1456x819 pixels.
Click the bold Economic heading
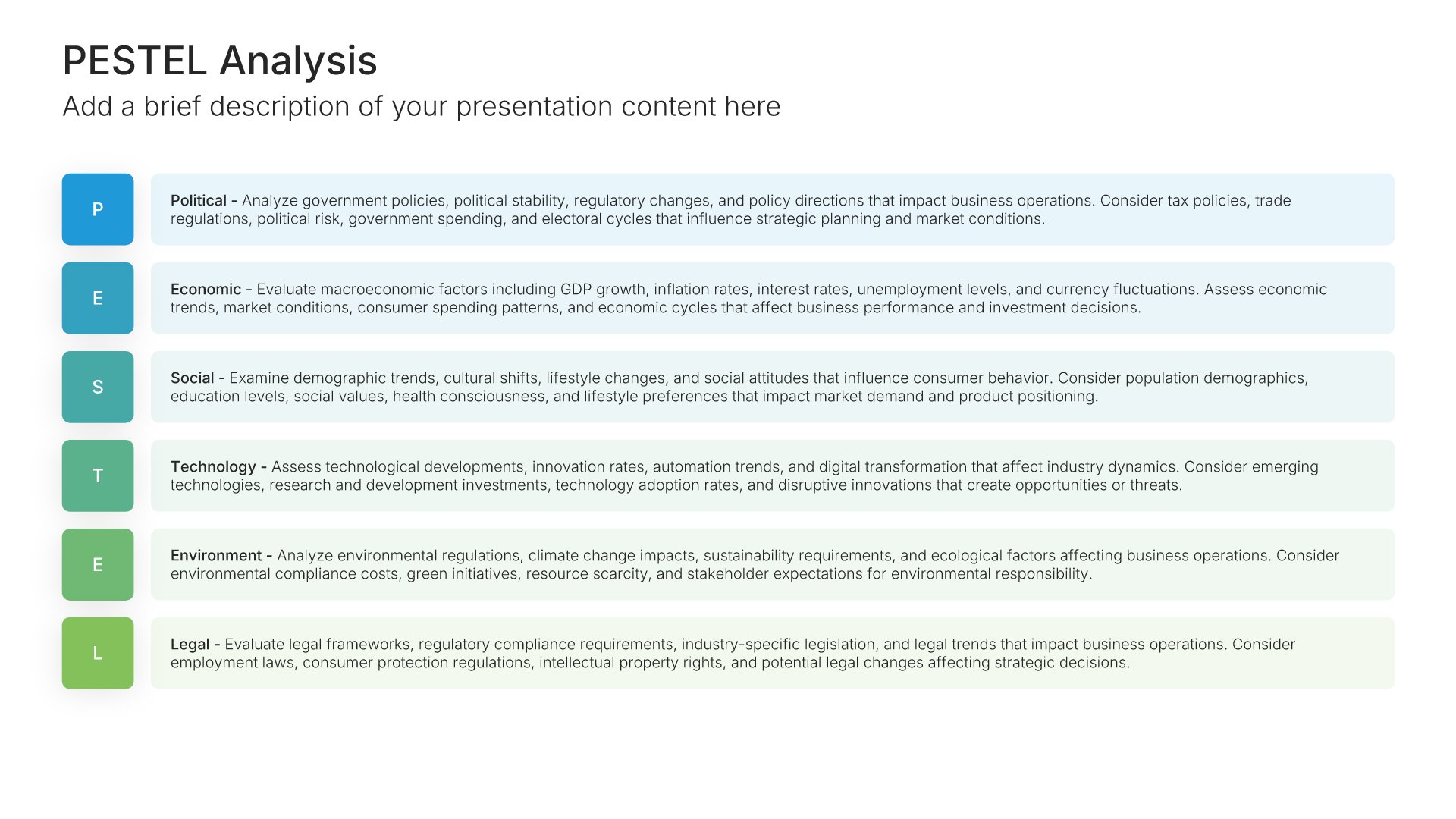206,290
